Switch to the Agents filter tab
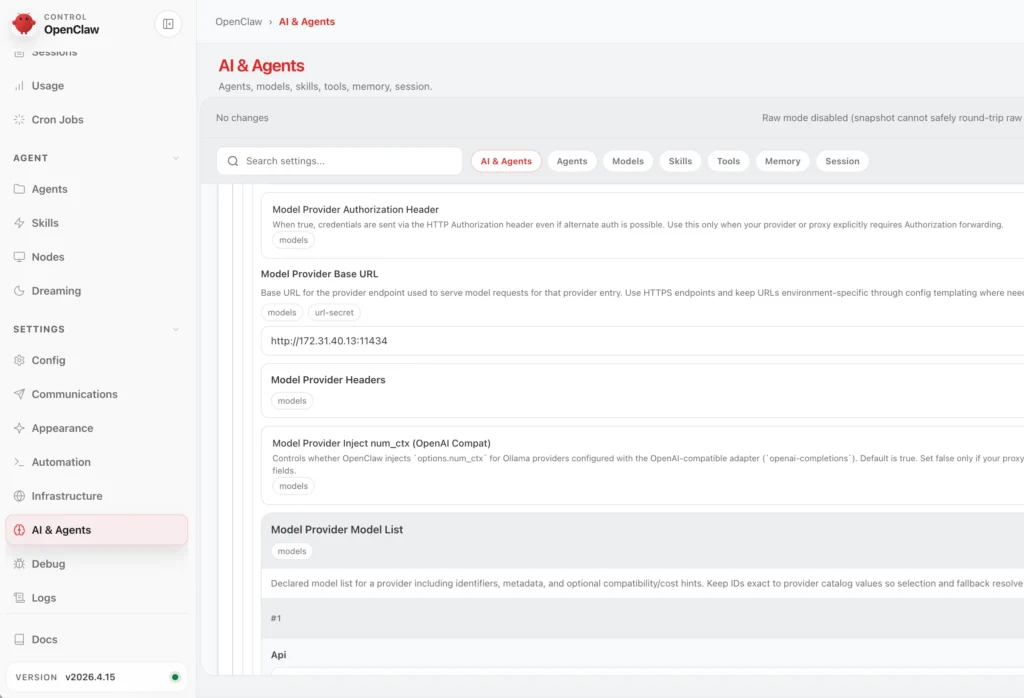1024x698 pixels. click(x=571, y=161)
